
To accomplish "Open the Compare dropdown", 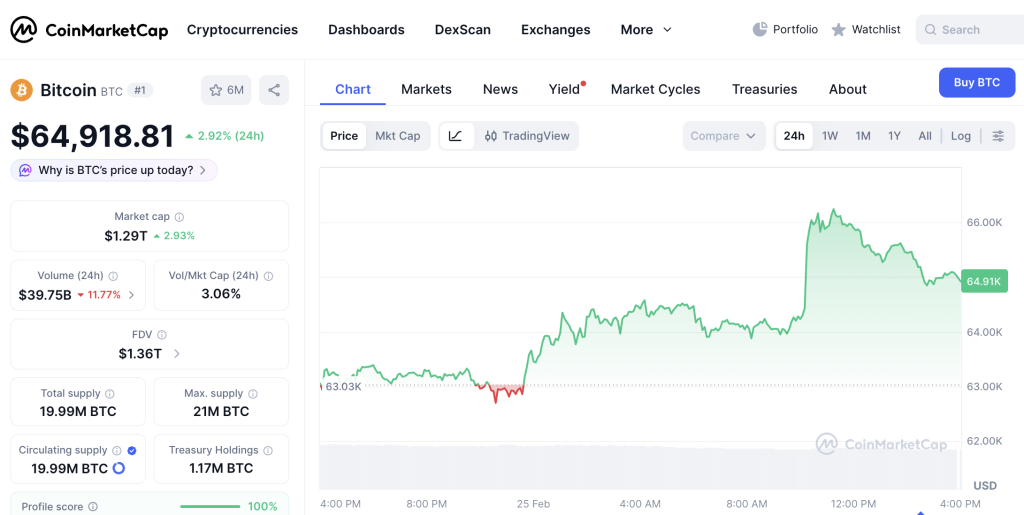I will click(x=724, y=136).
